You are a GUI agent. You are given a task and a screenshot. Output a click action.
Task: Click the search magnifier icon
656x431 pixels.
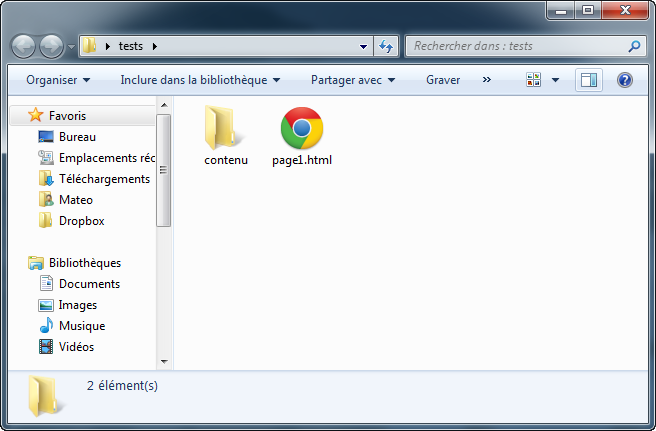click(634, 46)
